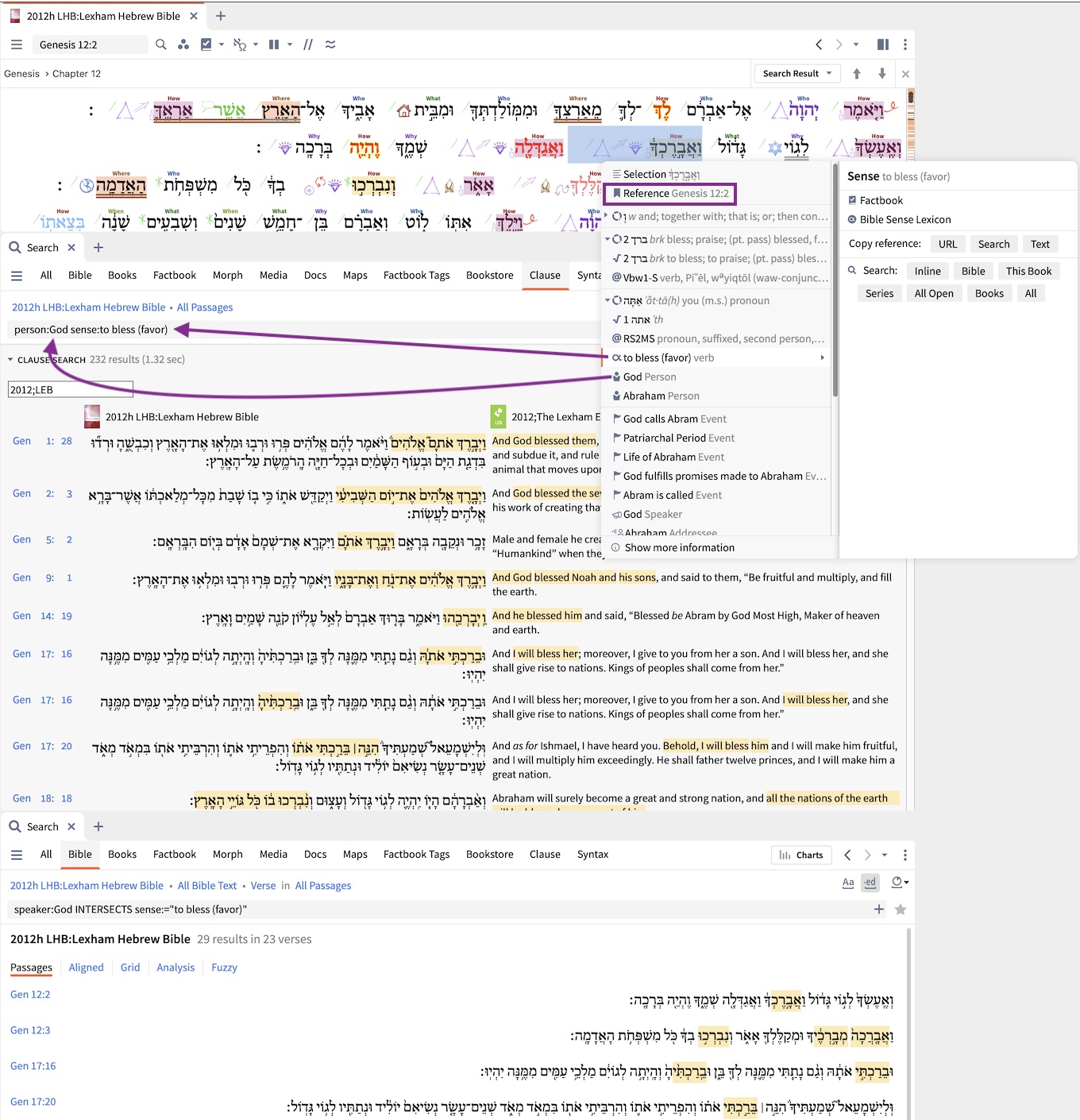Image resolution: width=1080 pixels, height=1120 pixels.
Task: Click the Aa match case icon
Action: (848, 882)
